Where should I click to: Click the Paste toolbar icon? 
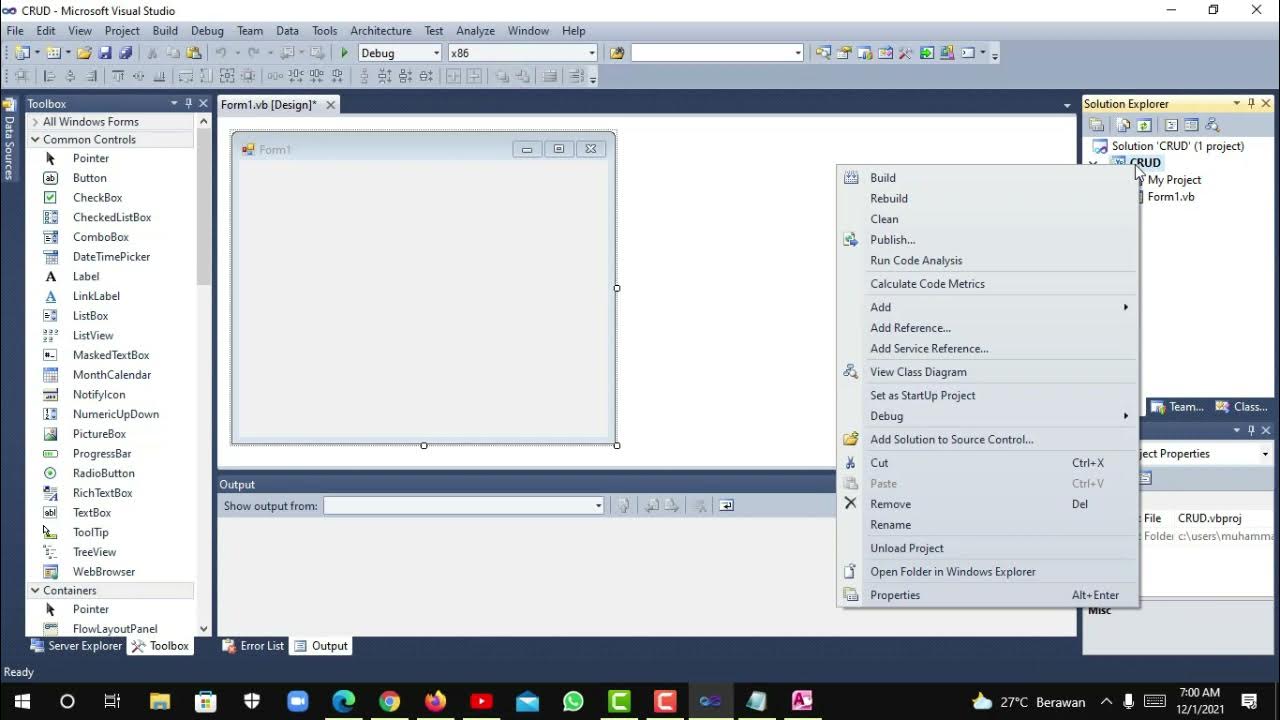(x=194, y=53)
